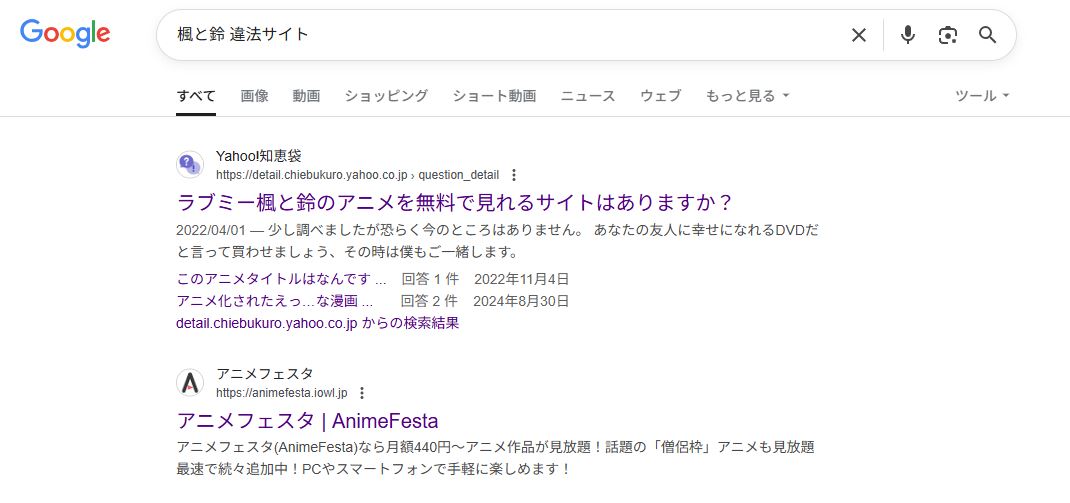1070x503 pixels.
Task: Click the 2022年11月4日 date text
Action: 521,278
